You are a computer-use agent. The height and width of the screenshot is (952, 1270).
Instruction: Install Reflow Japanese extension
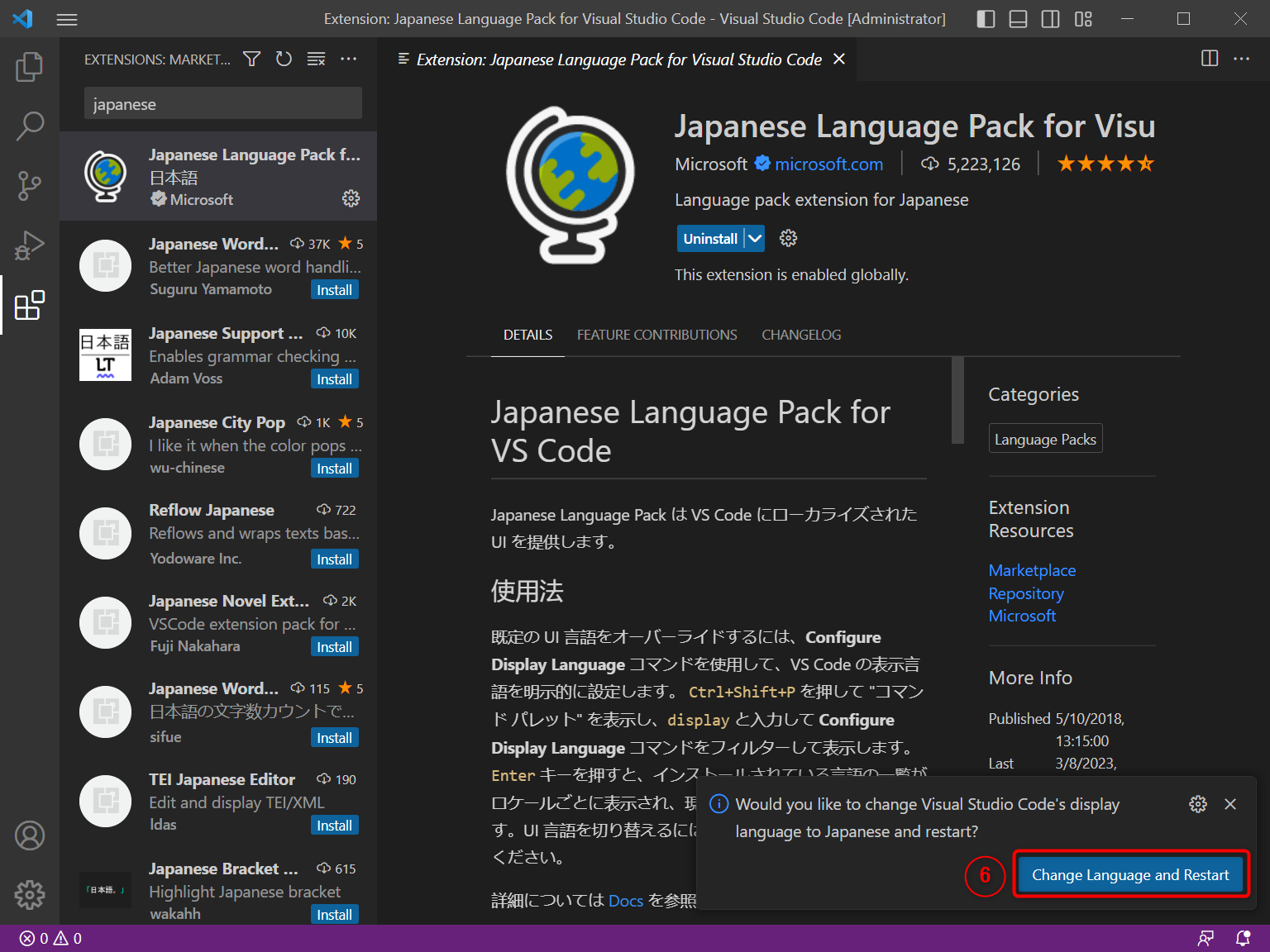tap(334, 559)
